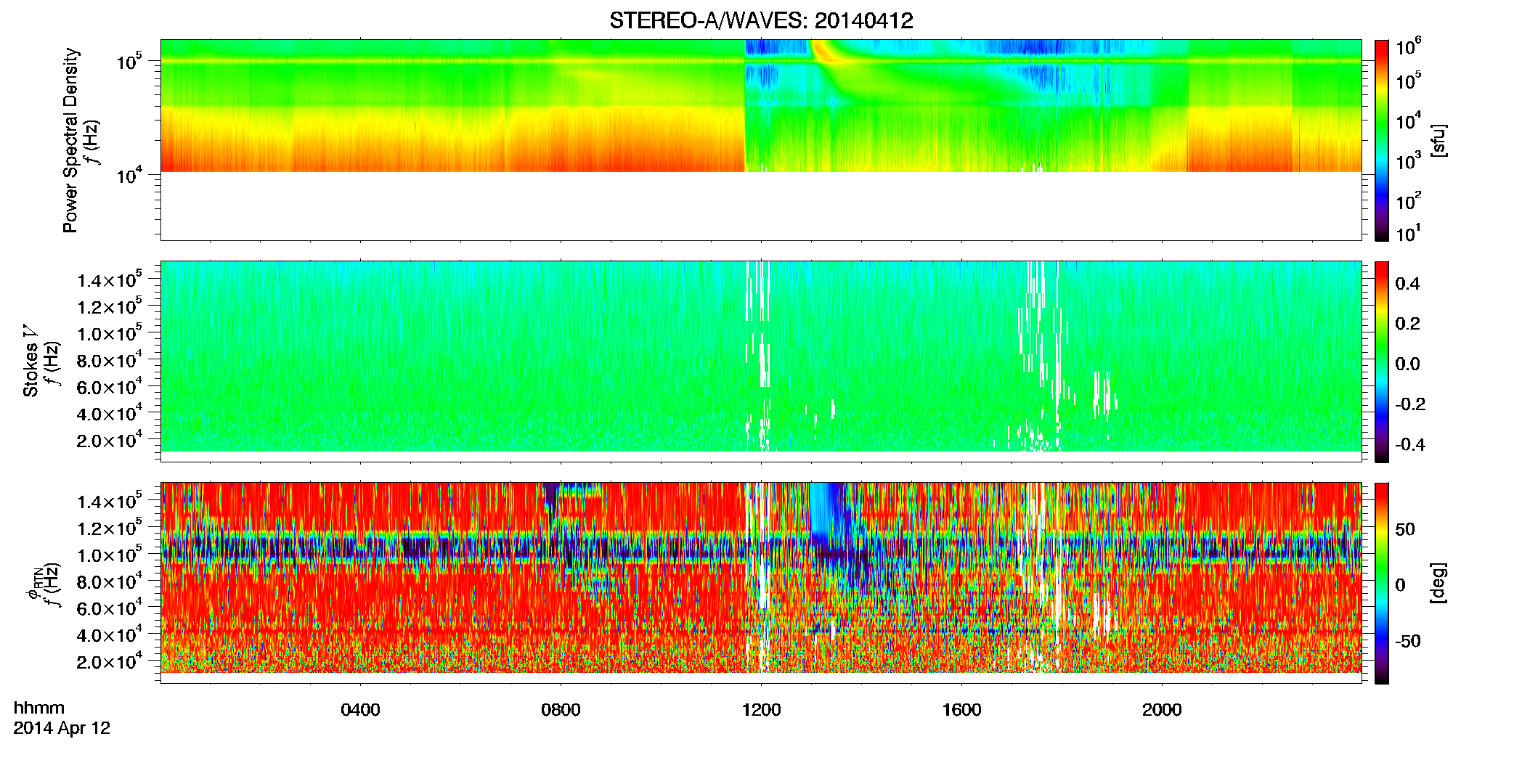
Task: Click 1.0×10^5 tick on Stokes V axis
Action: 110,332
